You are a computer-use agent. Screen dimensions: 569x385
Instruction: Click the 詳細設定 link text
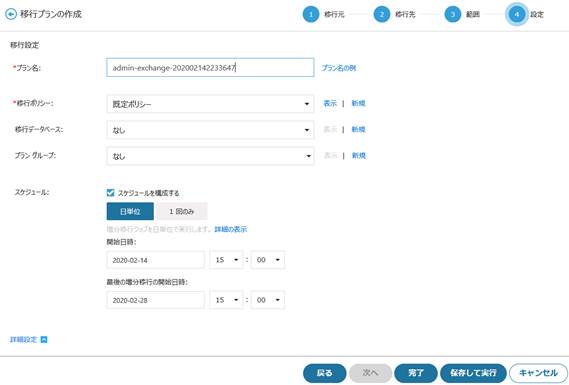[x=24, y=340]
